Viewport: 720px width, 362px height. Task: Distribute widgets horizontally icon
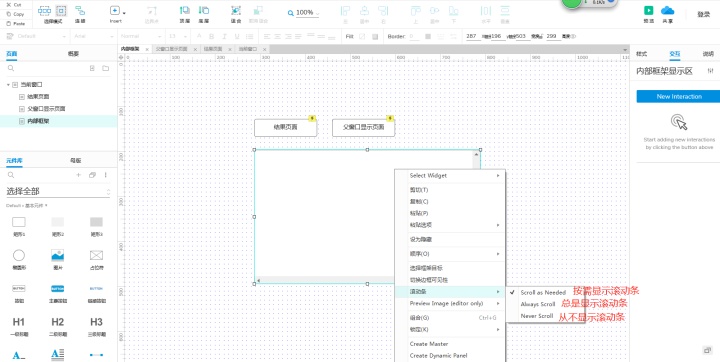tap(485, 11)
